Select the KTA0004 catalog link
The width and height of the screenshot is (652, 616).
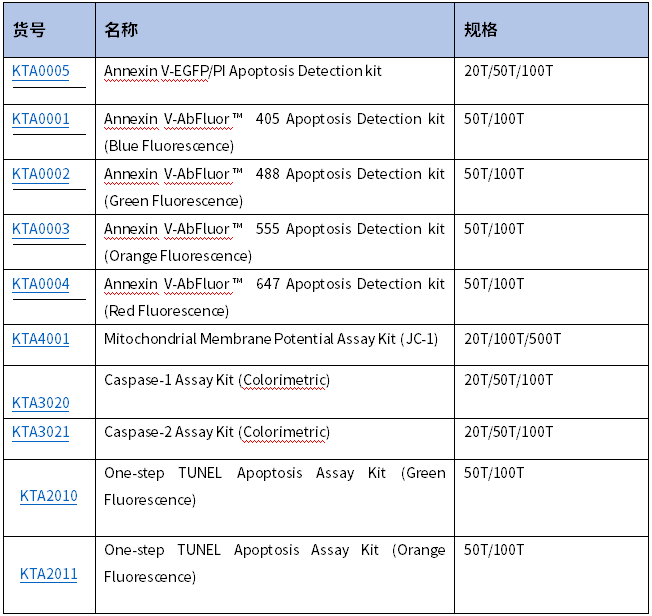coord(41,284)
